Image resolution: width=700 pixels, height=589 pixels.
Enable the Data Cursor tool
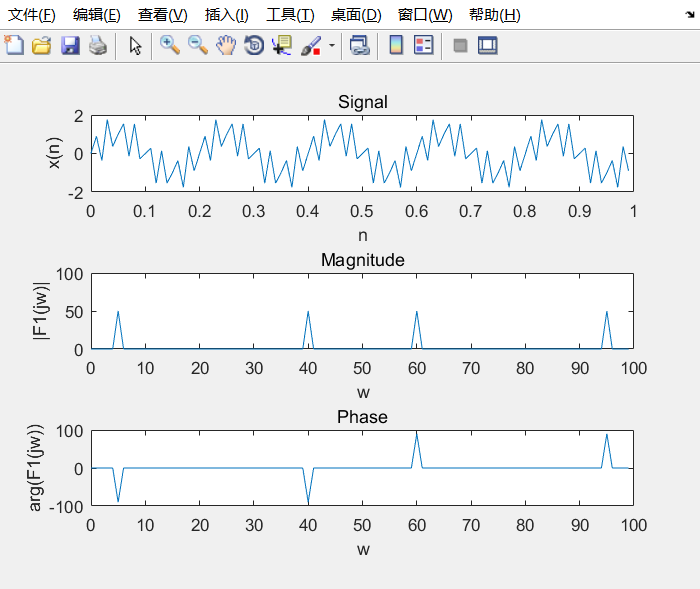(282, 45)
